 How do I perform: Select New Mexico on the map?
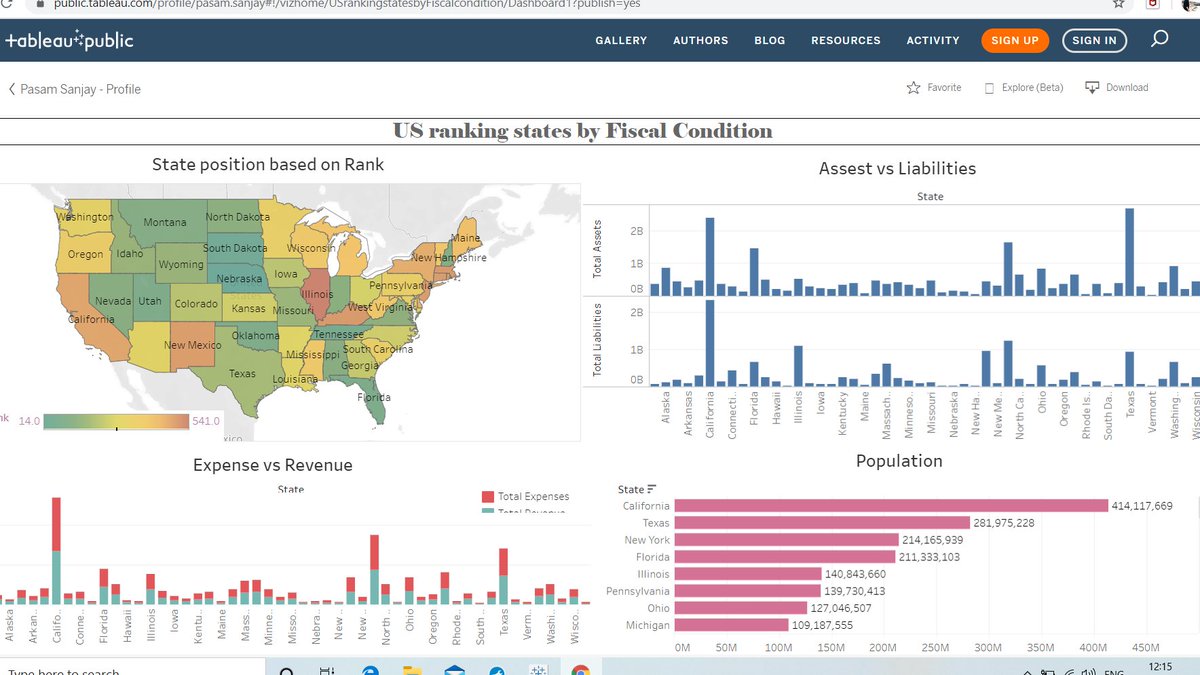(192, 345)
